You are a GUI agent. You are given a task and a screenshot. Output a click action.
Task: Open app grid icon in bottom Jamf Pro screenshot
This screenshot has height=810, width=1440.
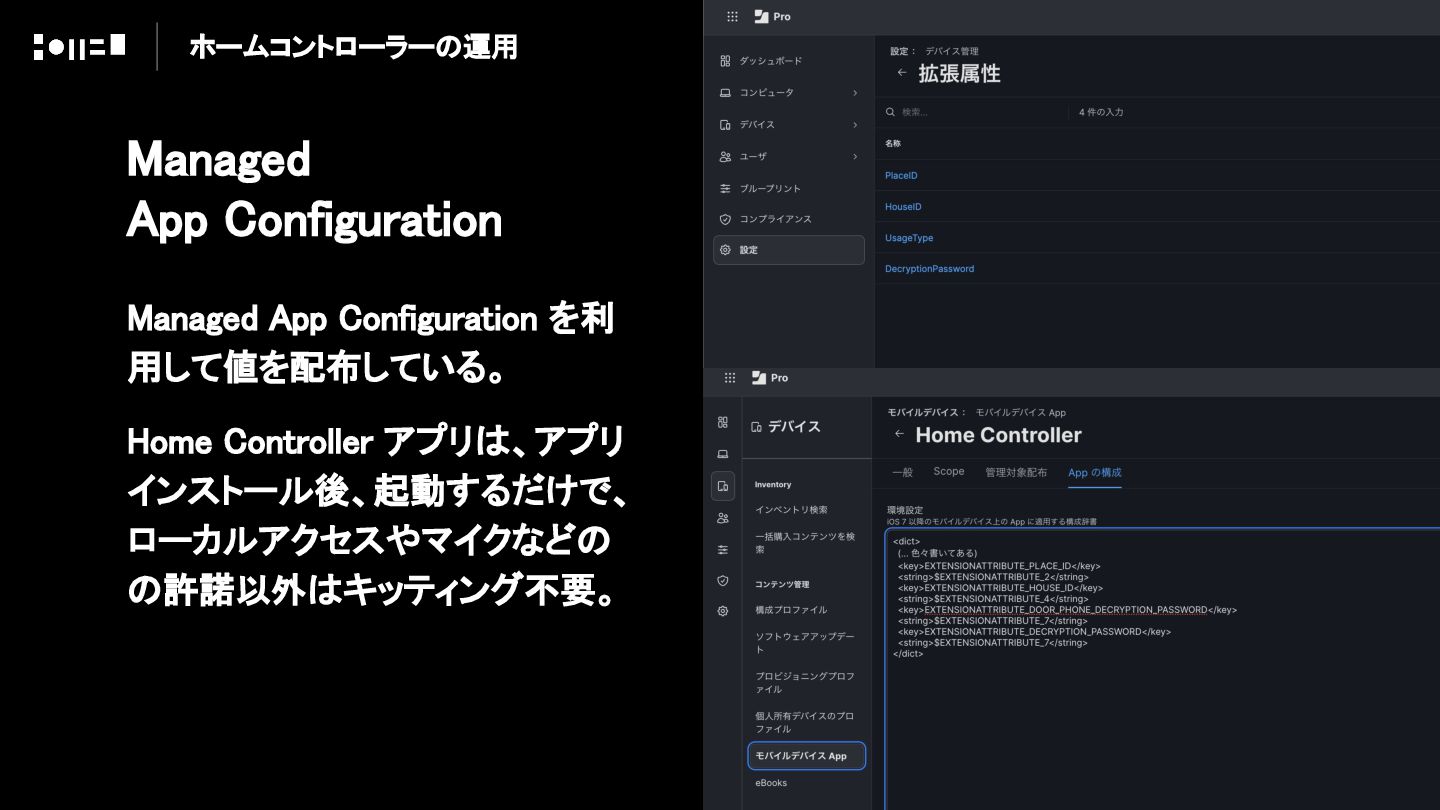(x=730, y=378)
